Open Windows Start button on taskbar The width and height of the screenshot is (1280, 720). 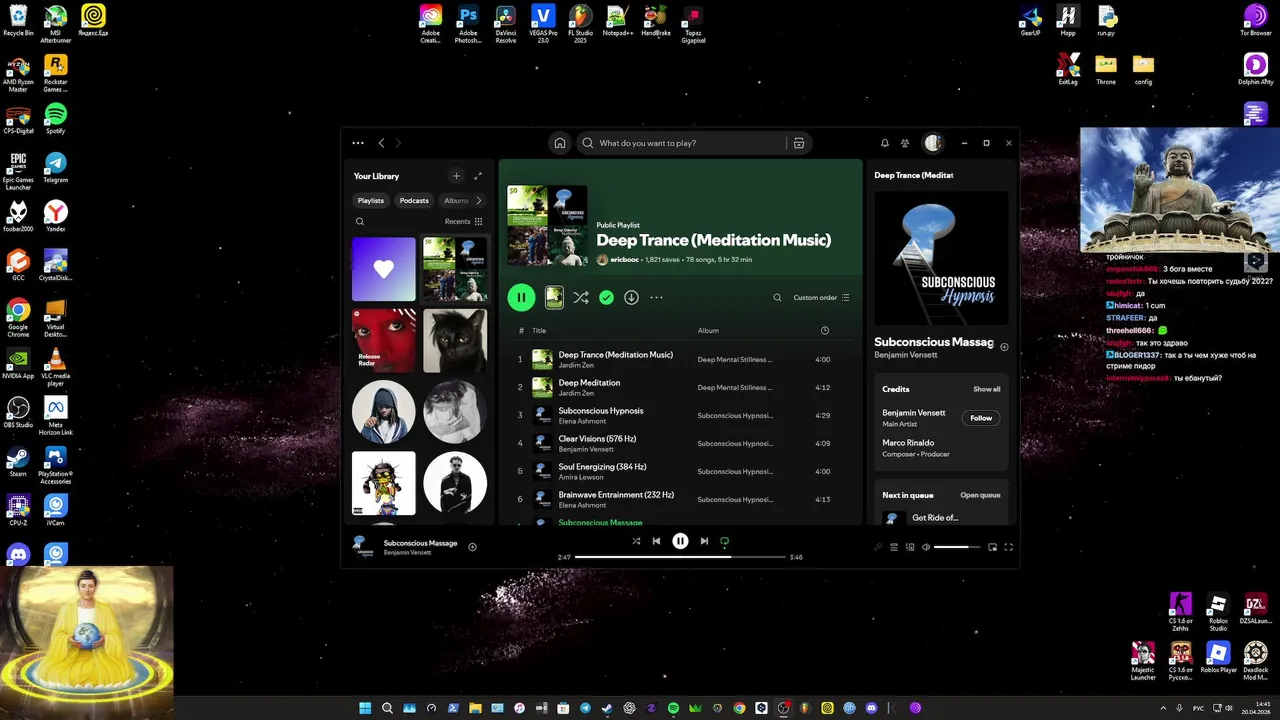[x=365, y=708]
